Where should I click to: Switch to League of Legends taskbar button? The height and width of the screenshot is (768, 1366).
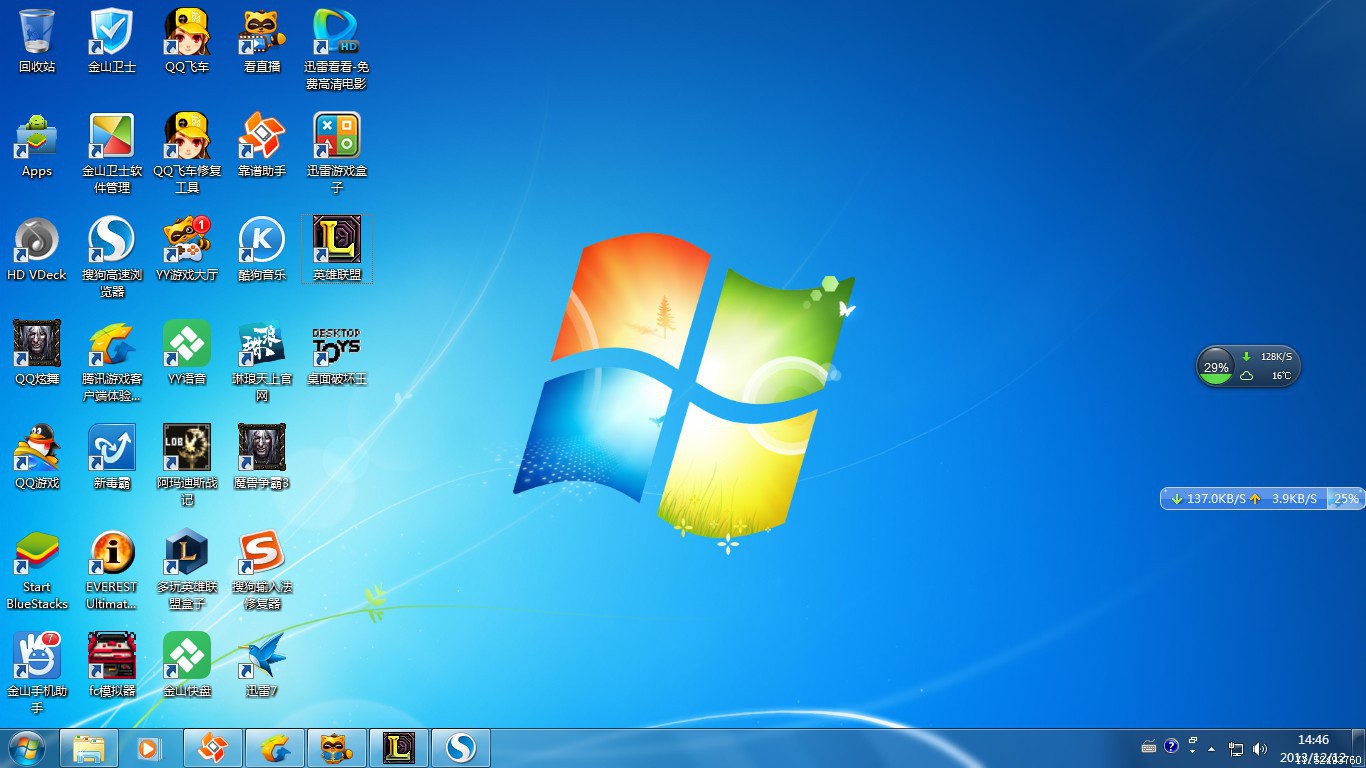point(399,748)
